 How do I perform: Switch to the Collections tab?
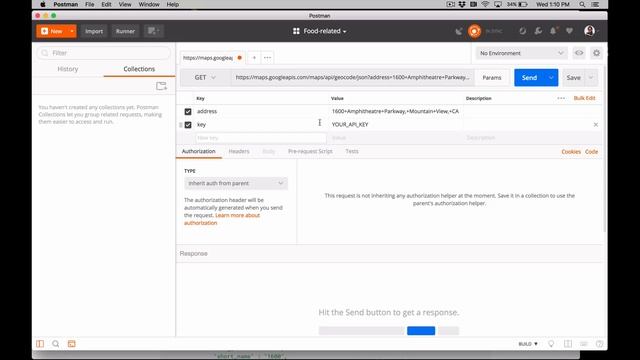tap(139, 69)
